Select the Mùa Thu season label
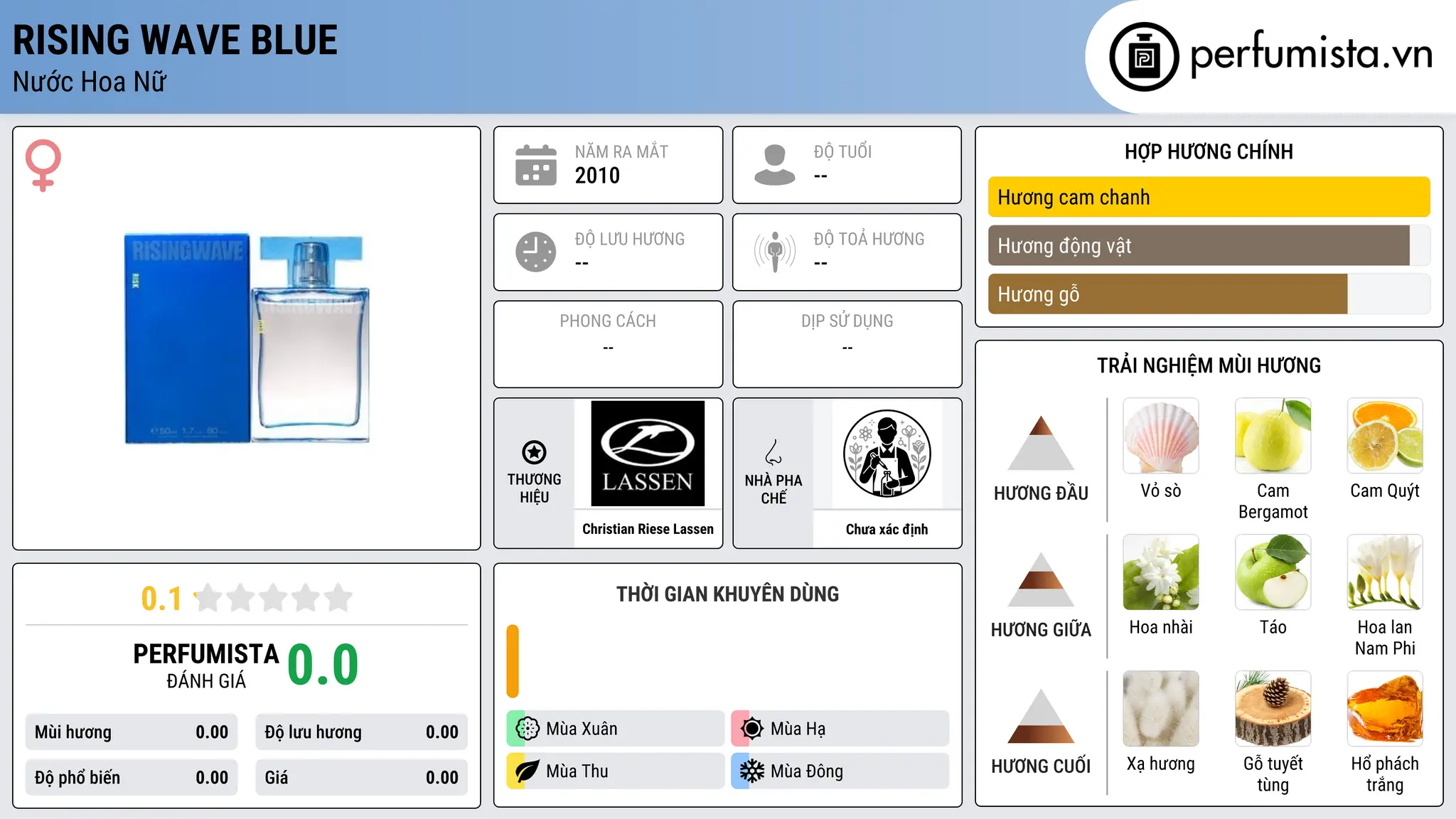Viewport: 1456px width, 819px height. (577, 771)
